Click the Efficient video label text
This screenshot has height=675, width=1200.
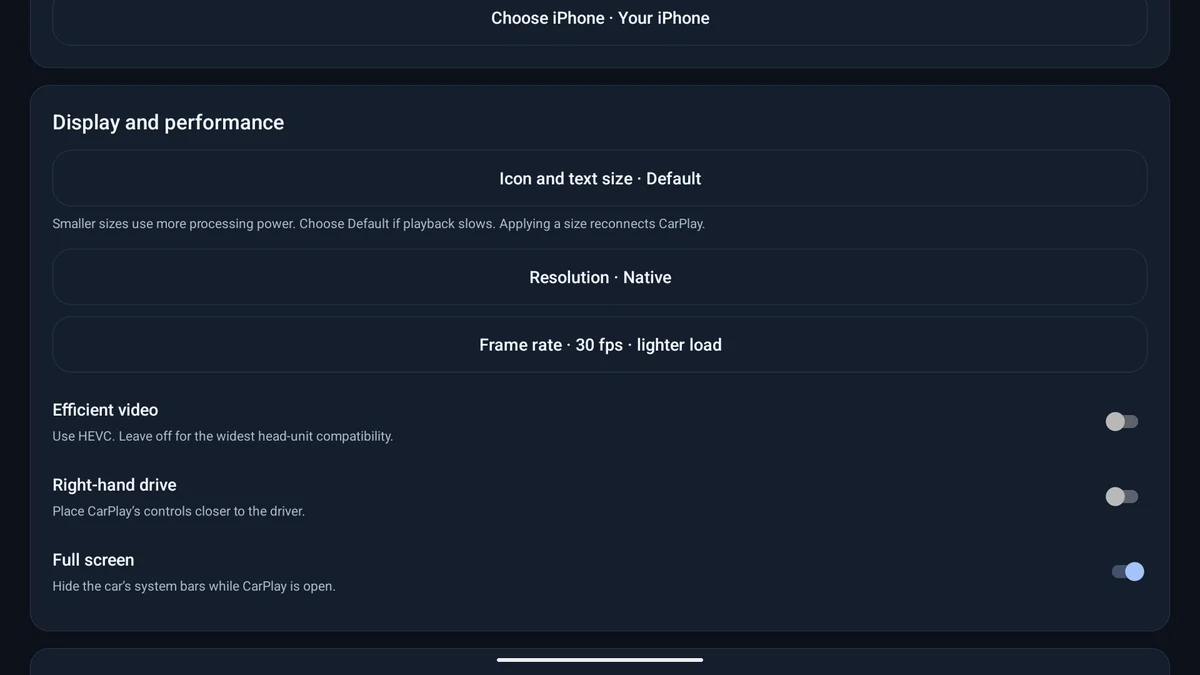[105, 410]
